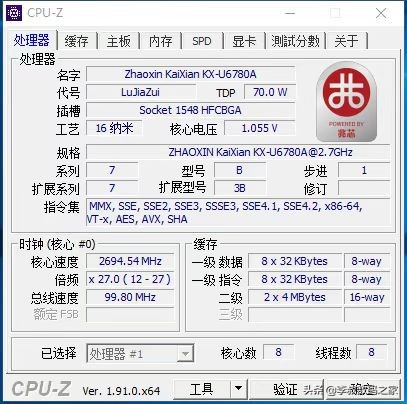Image resolution: width=407 pixels, height=404 pixels.
Task: Click the multiplier value x 27.0 (12 - 27)
Action: (130, 279)
